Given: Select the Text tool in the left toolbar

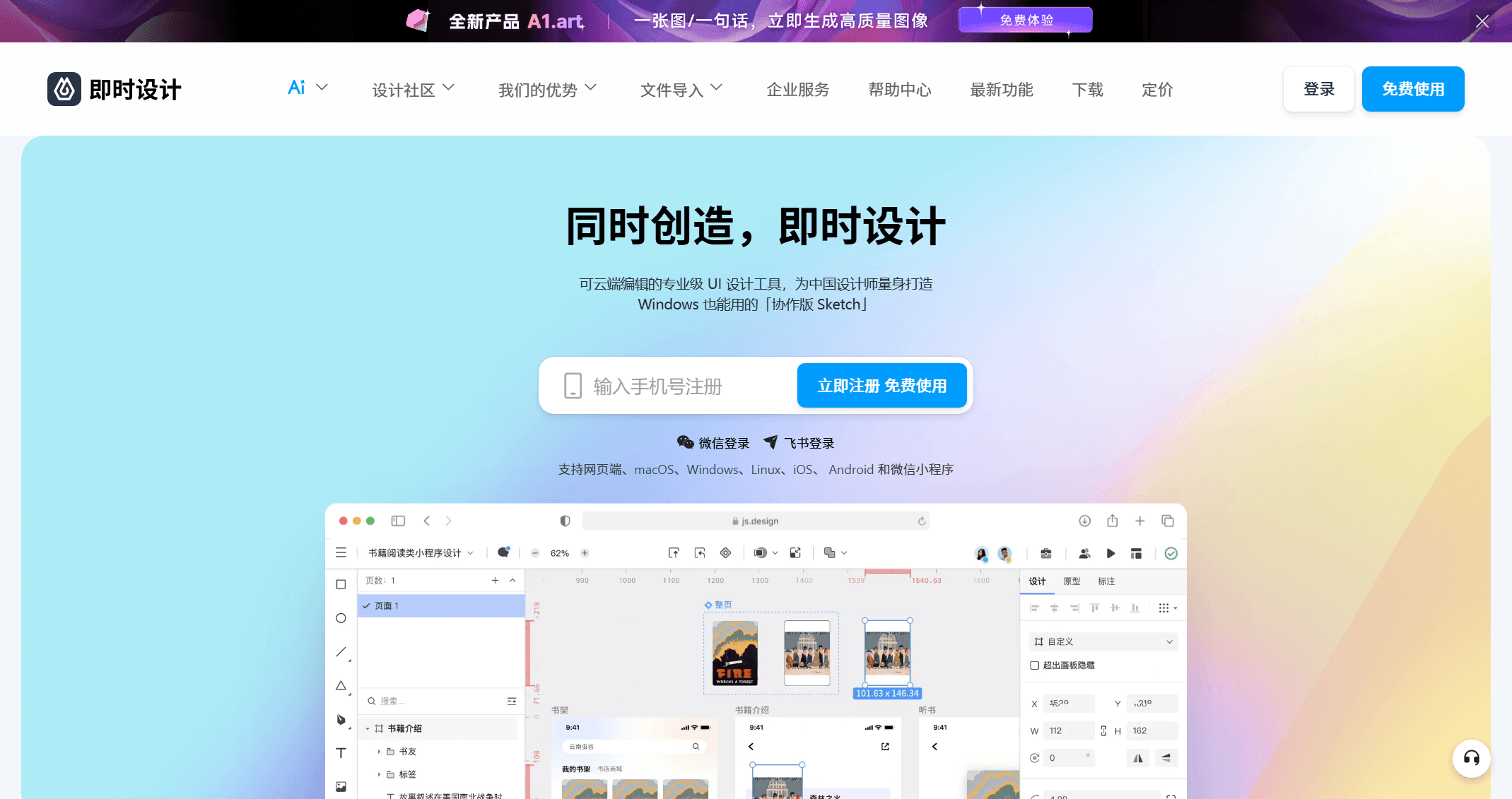Looking at the screenshot, I should (x=341, y=753).
